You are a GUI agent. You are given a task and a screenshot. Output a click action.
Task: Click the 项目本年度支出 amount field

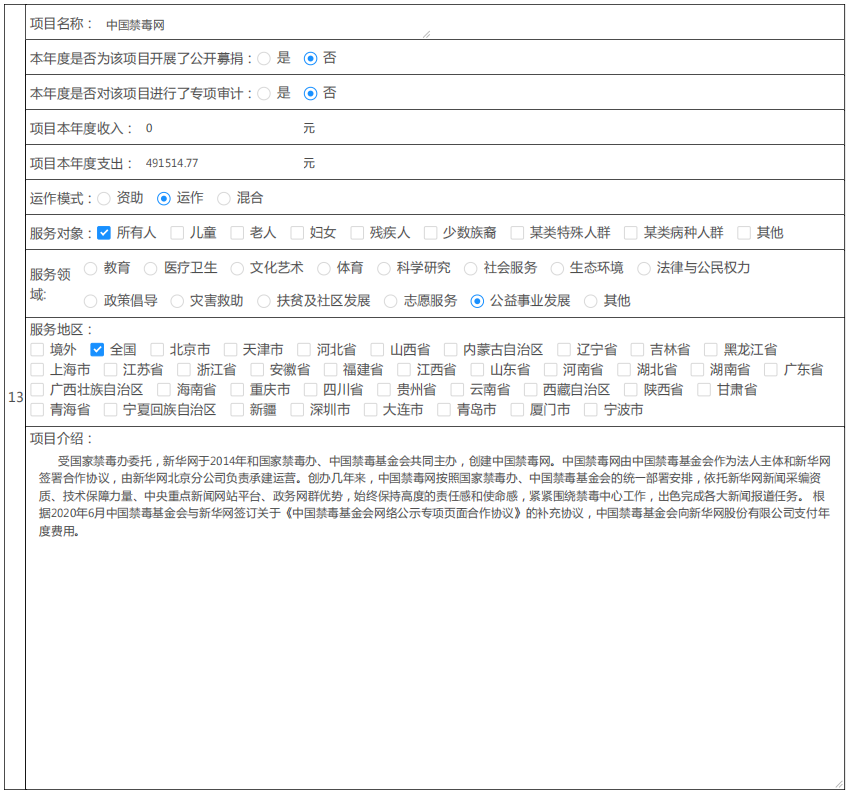coord(220,163)
